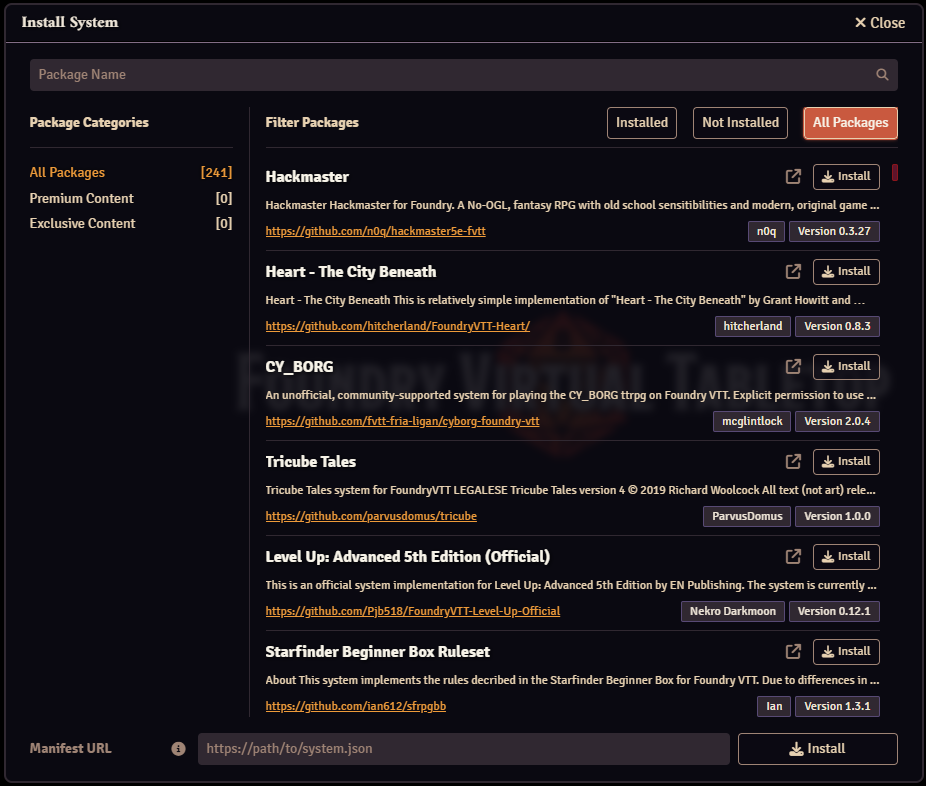Viewport: 926px width, 786px height.
Task: Open external page icon for Starfinder Beginner Box Ruleset
Action: click(793, 652)
